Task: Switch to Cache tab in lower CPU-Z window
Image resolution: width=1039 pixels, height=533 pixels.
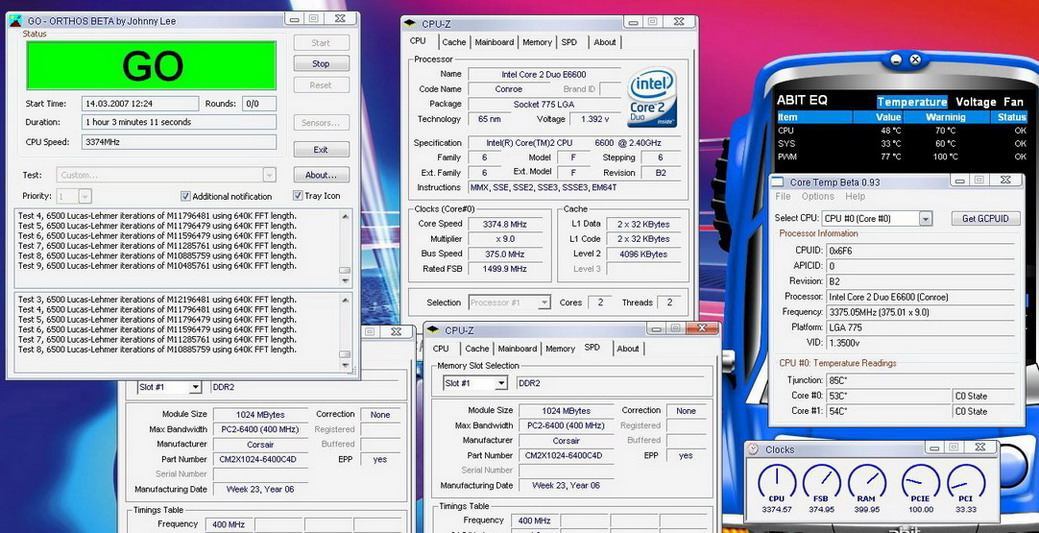Action: [x=477, y=349]
